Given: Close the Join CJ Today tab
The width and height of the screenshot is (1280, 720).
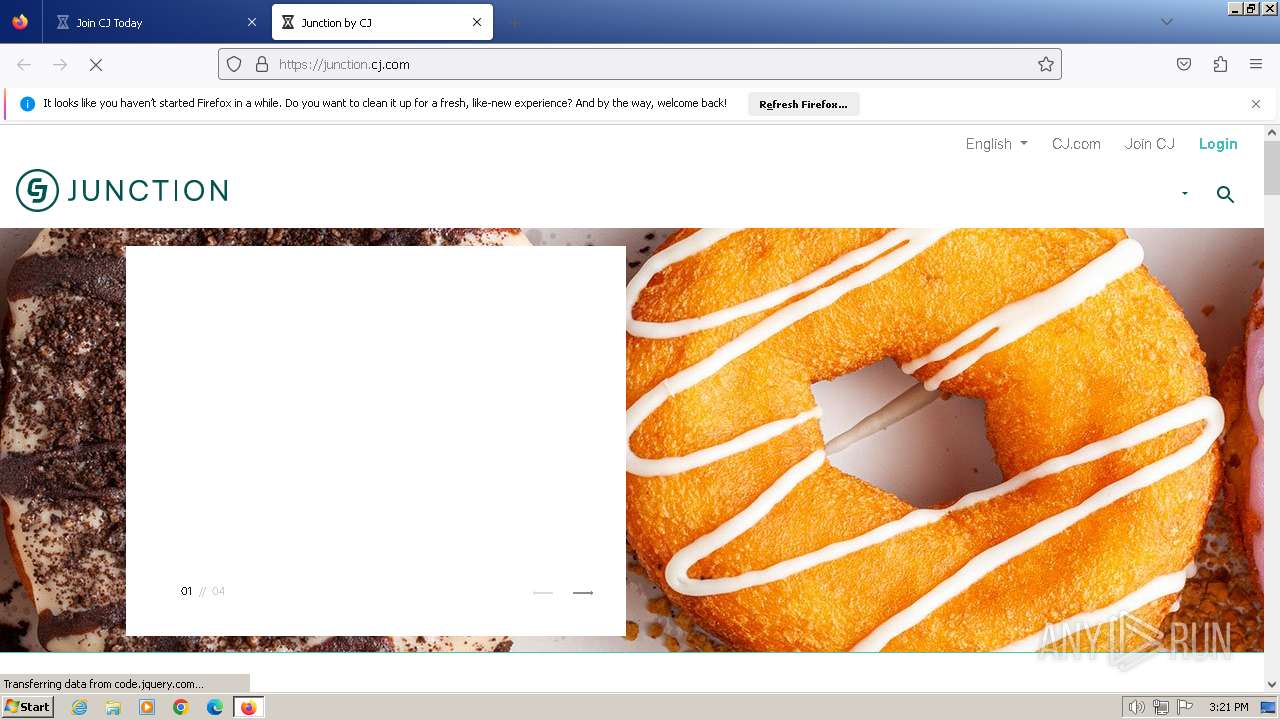Looking at the screenshot, I should (252, 22).
